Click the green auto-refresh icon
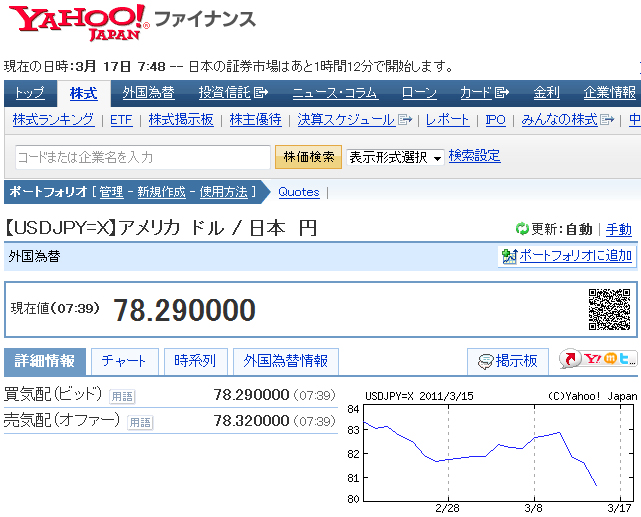The width and height of the screenshot is (641, 517). pyautogui.click(x=521, y=229)
